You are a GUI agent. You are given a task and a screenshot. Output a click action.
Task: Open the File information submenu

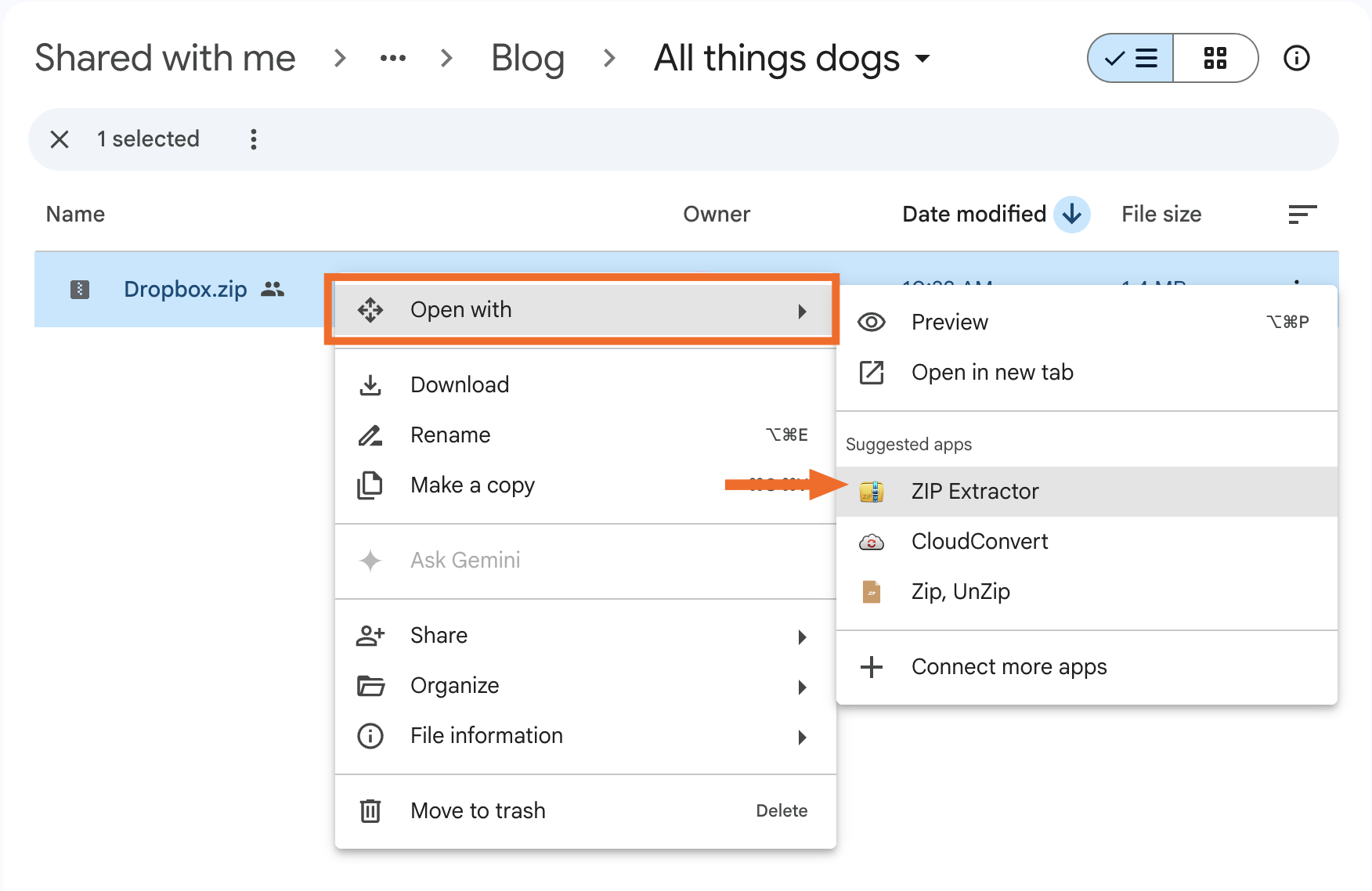coord(585,735)
